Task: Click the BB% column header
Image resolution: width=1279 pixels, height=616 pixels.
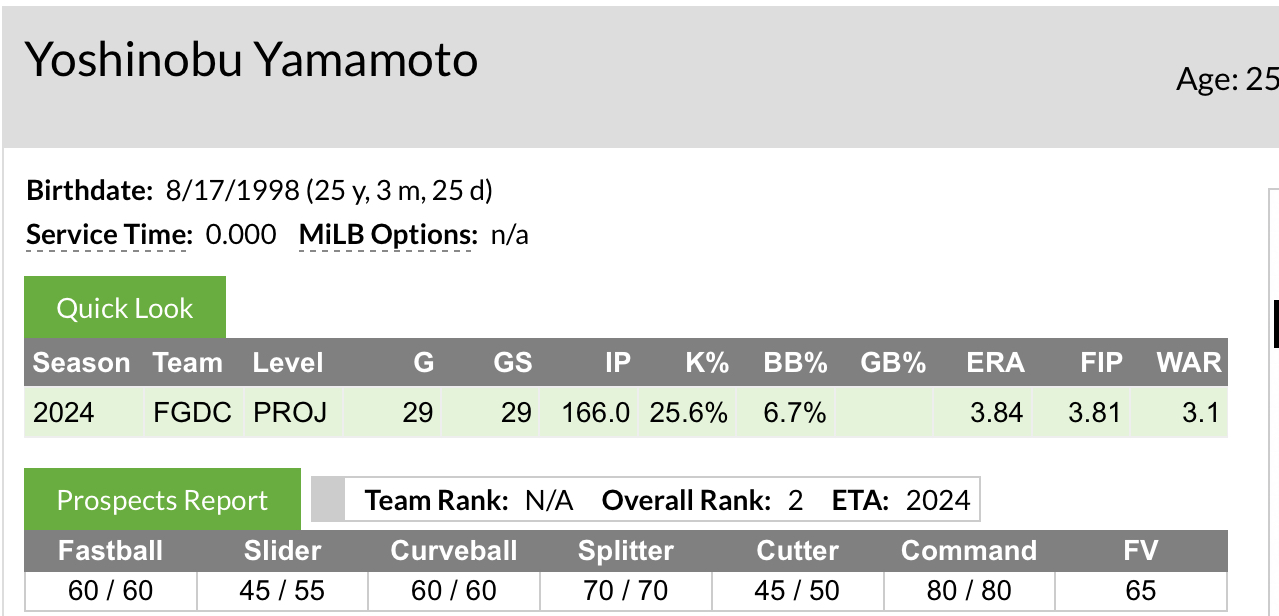Action: click(795, 362)
